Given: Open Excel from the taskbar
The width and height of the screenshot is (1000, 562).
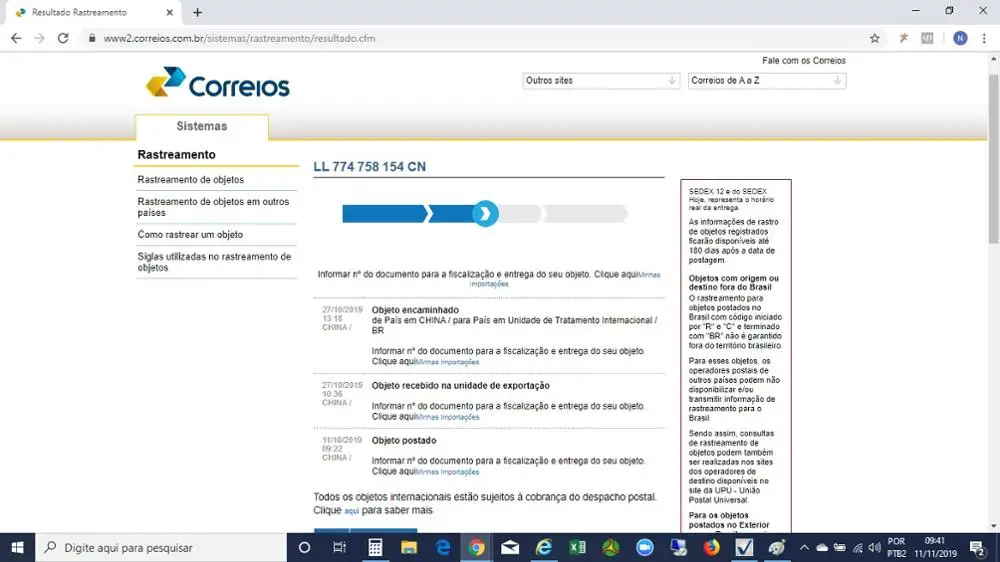Looking at the screenshot, I should (577, 547).
